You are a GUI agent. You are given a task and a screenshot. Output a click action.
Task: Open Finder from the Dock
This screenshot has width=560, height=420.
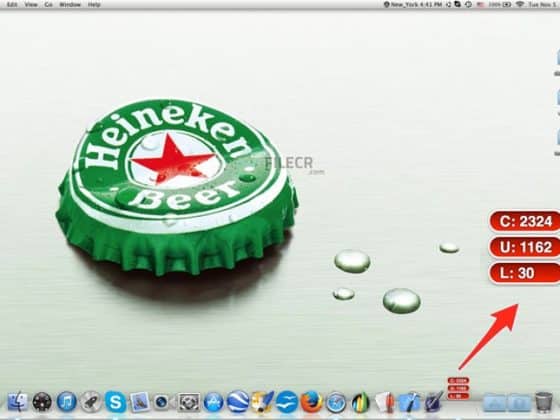pyautogui.click(x=17, y=402)
